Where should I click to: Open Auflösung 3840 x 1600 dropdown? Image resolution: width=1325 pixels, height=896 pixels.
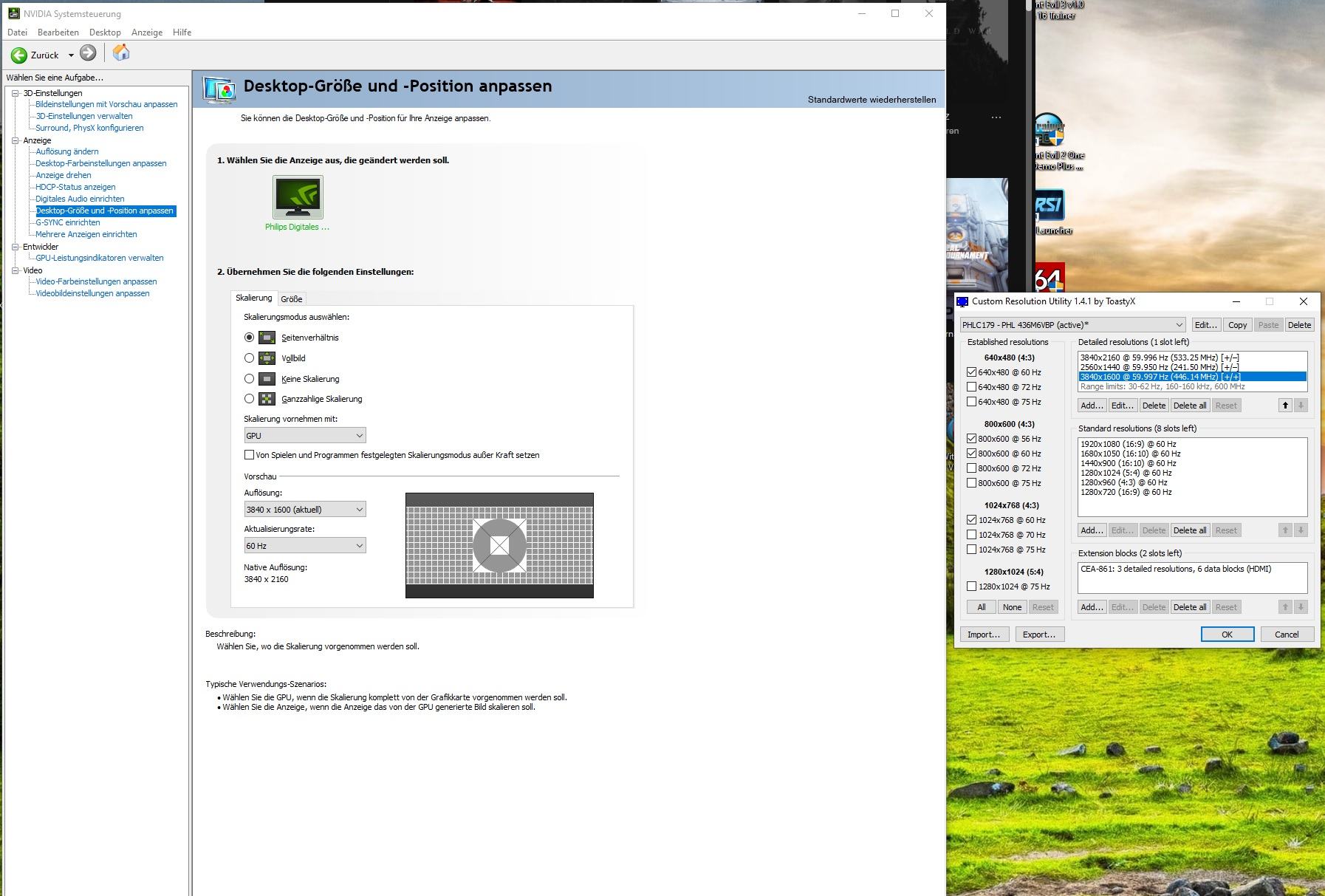[305, 510]
